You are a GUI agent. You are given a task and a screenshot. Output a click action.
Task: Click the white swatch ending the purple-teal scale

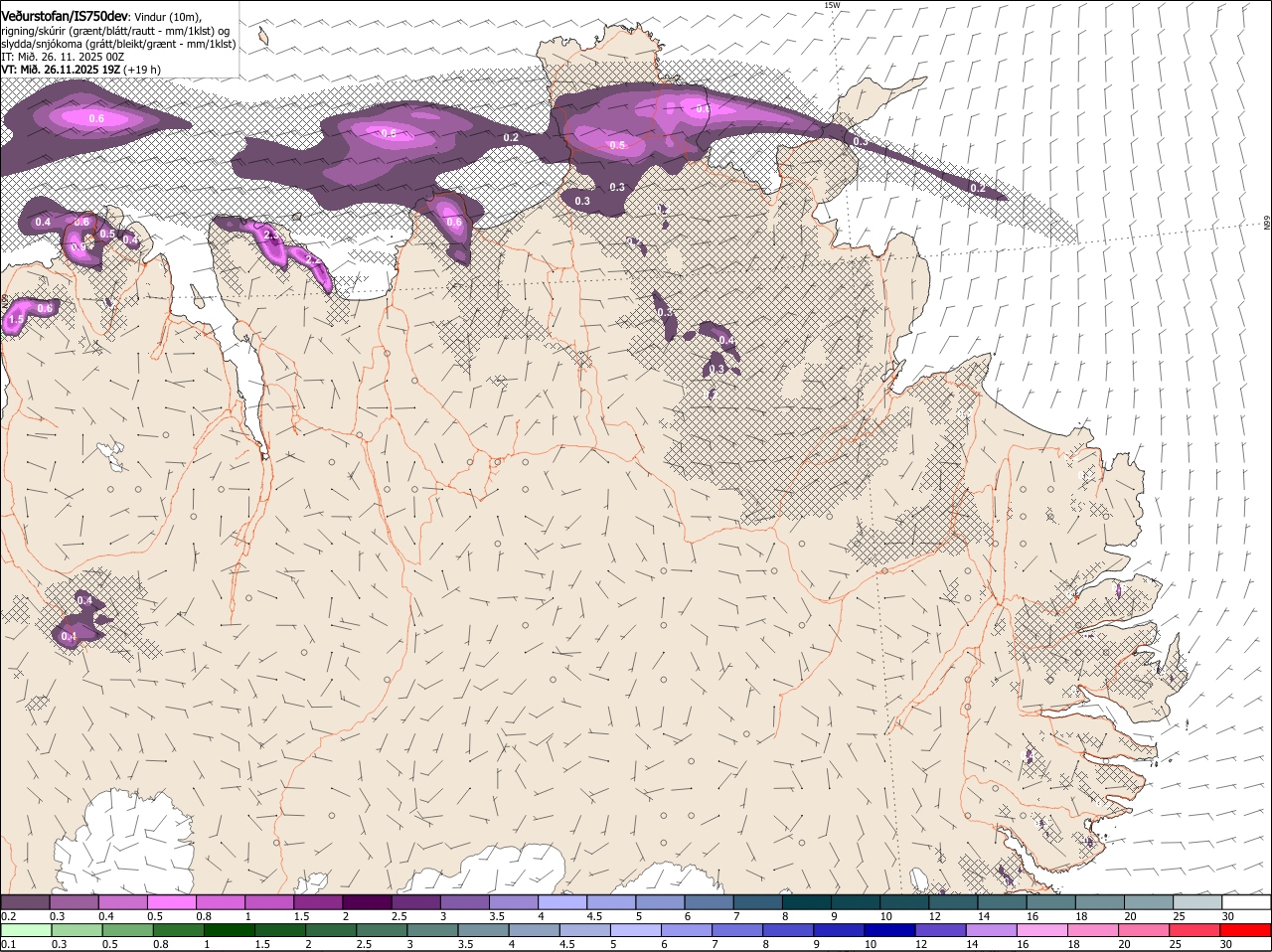pos(1246,901)
